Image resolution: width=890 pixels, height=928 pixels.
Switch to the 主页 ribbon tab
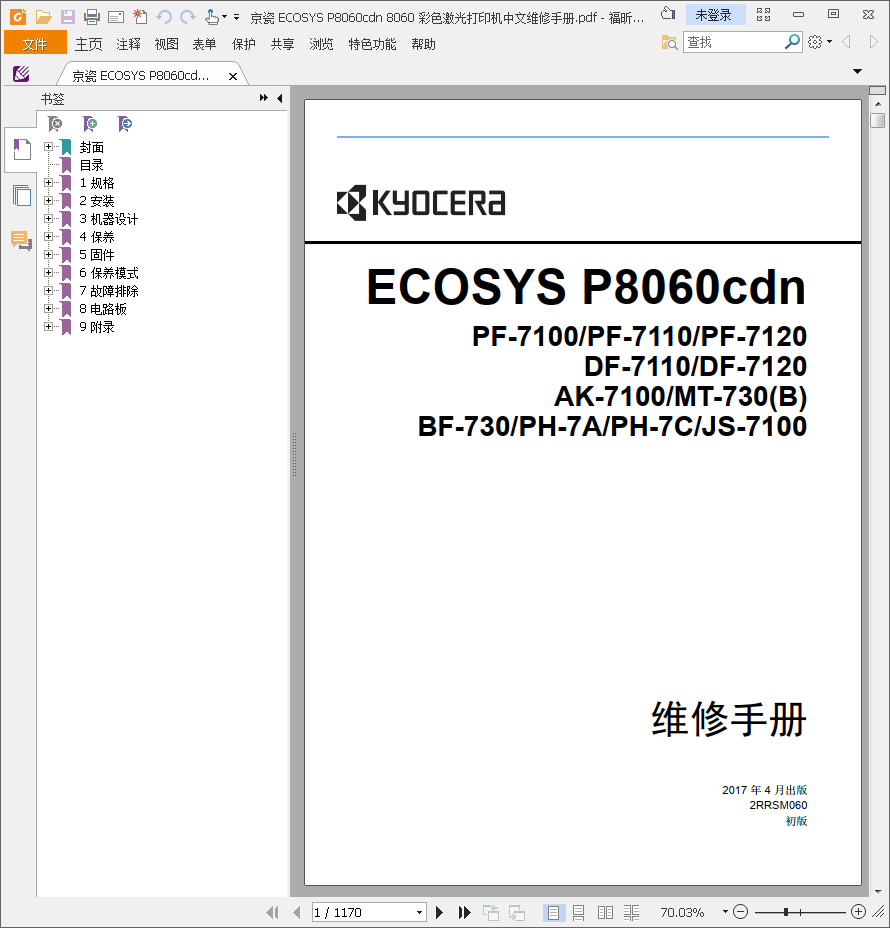pos(89,44)
